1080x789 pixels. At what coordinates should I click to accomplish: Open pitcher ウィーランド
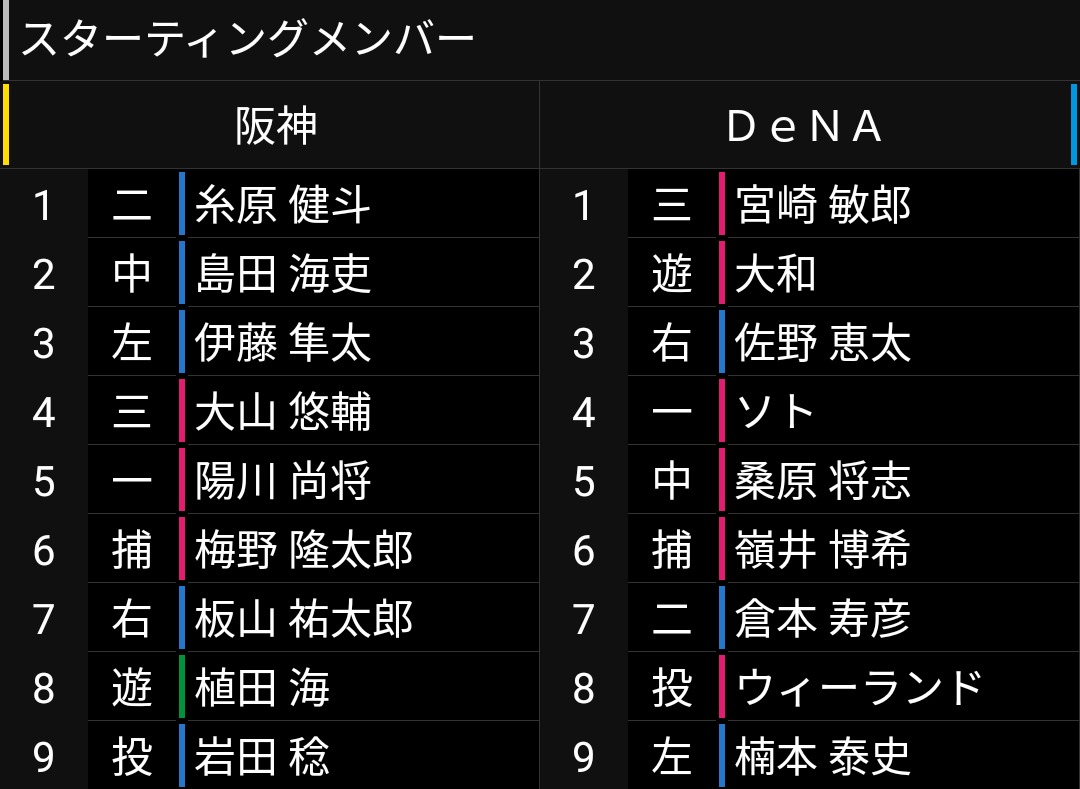859,688
